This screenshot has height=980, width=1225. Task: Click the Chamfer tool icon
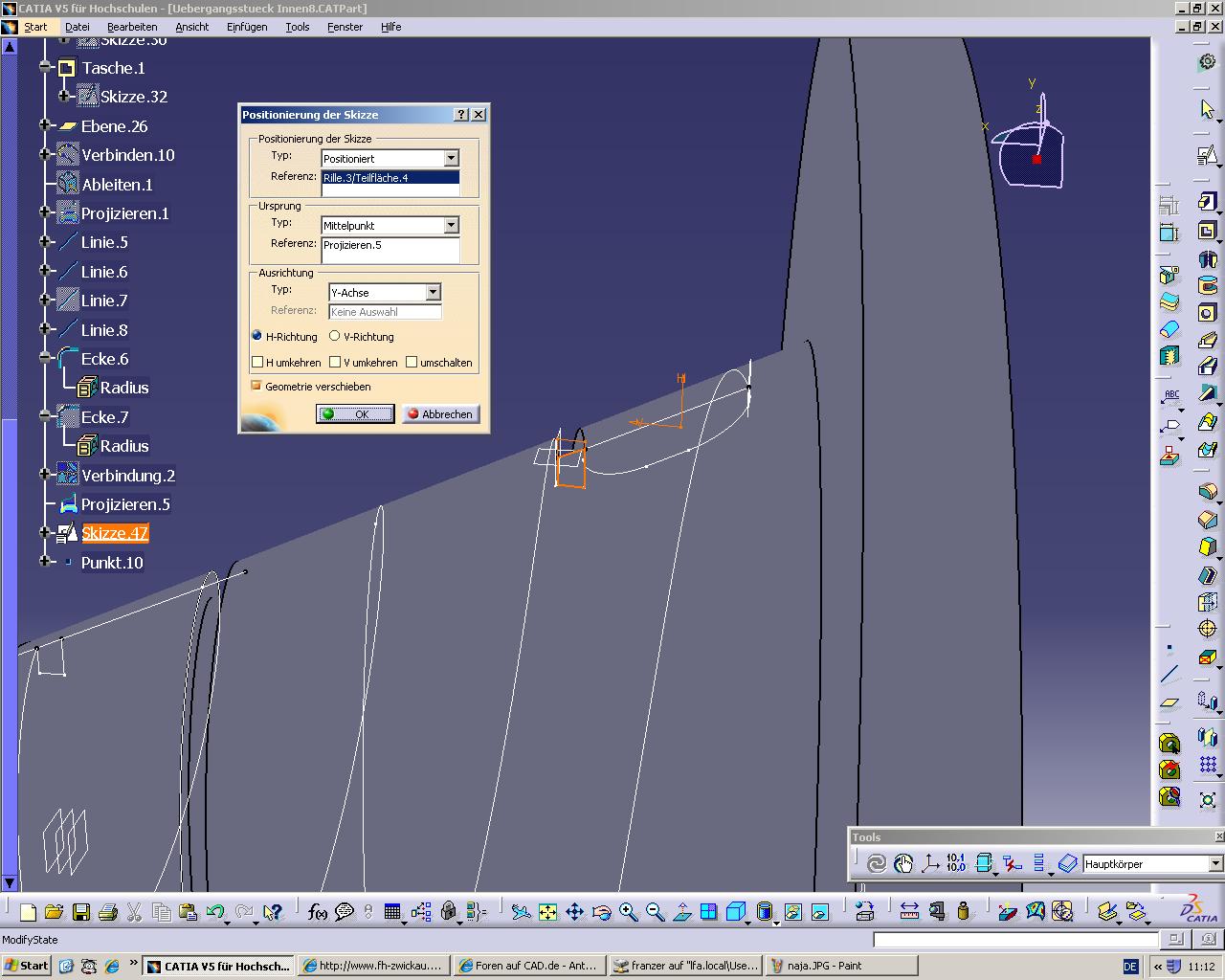pyautogui.click(x=1207, y=520)
